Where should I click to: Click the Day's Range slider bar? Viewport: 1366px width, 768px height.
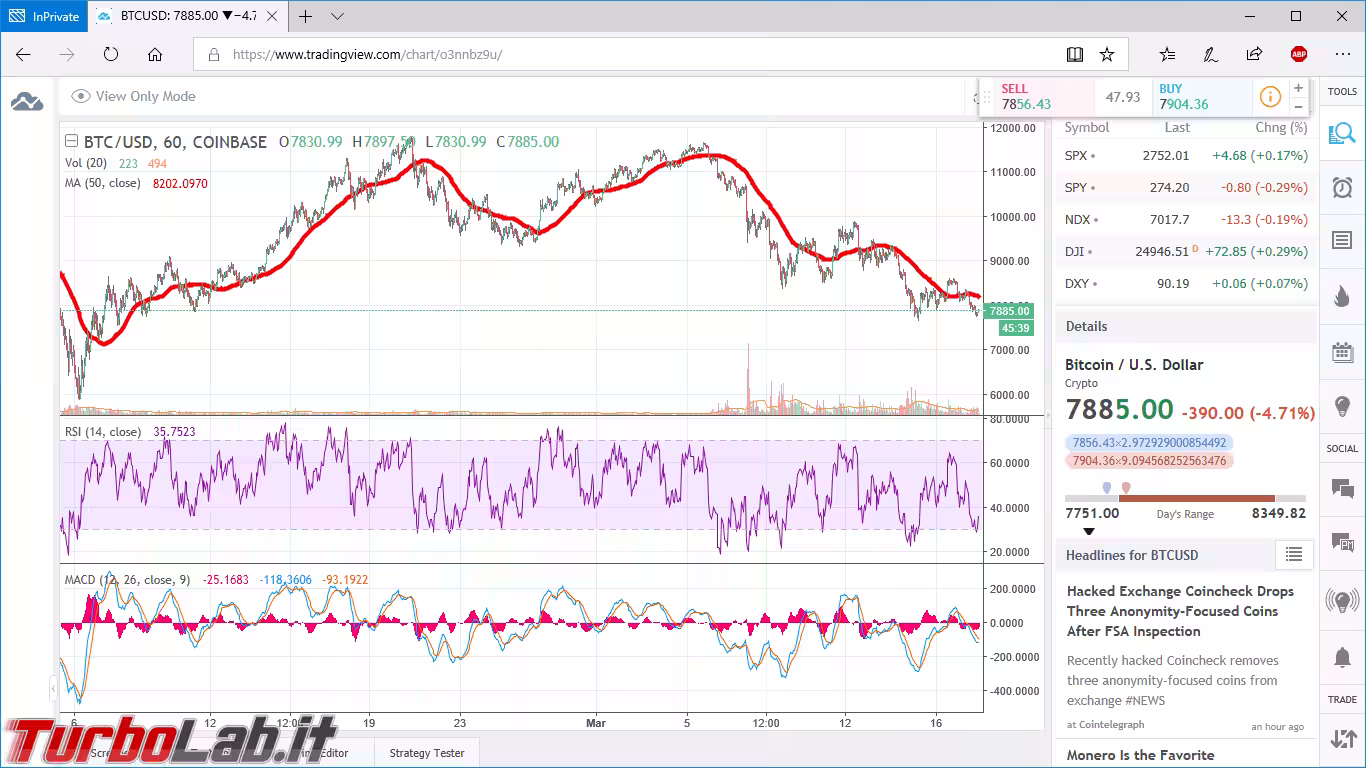[x=1185, y=498]
